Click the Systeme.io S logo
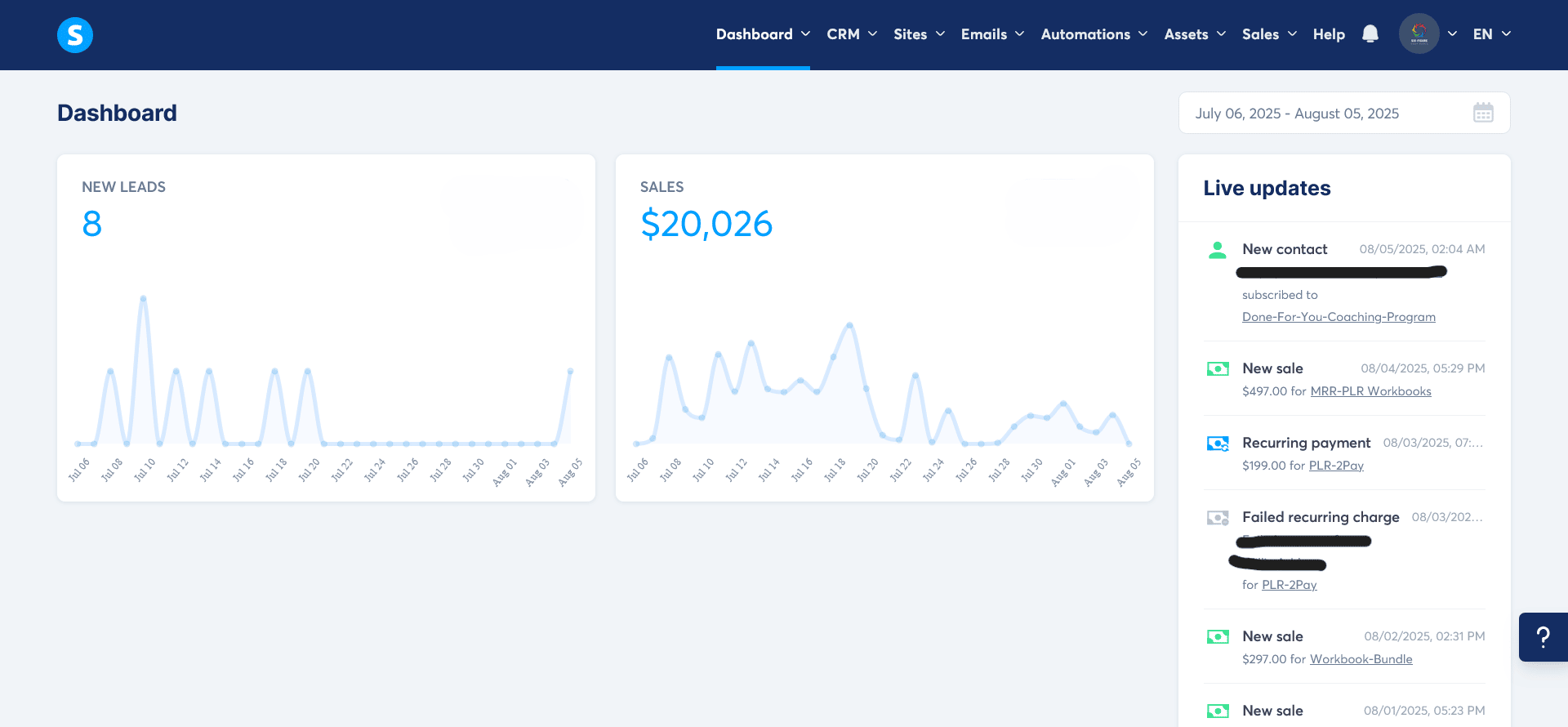 tap(75, 35)
